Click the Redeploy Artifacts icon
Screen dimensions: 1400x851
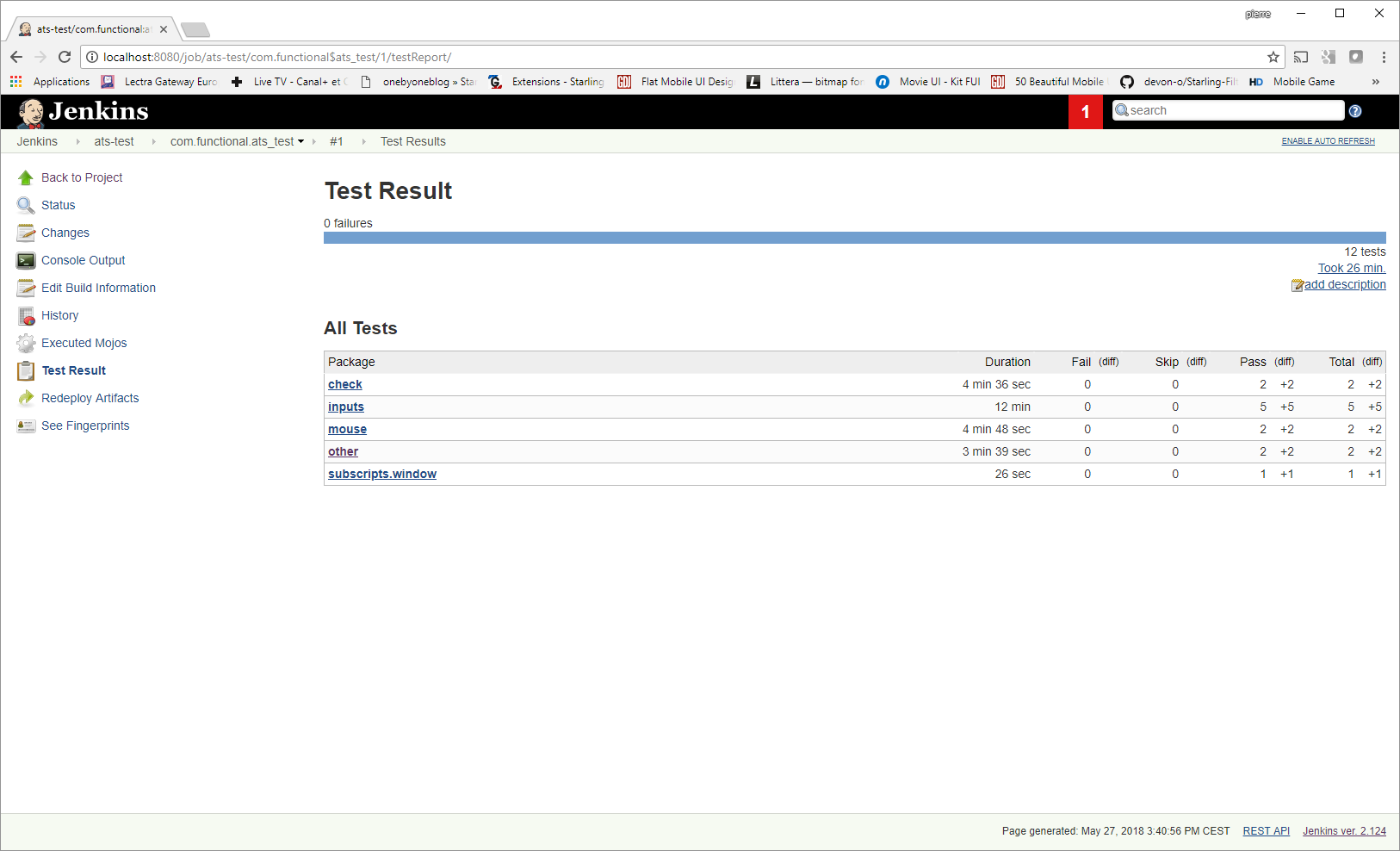point(26,398)
